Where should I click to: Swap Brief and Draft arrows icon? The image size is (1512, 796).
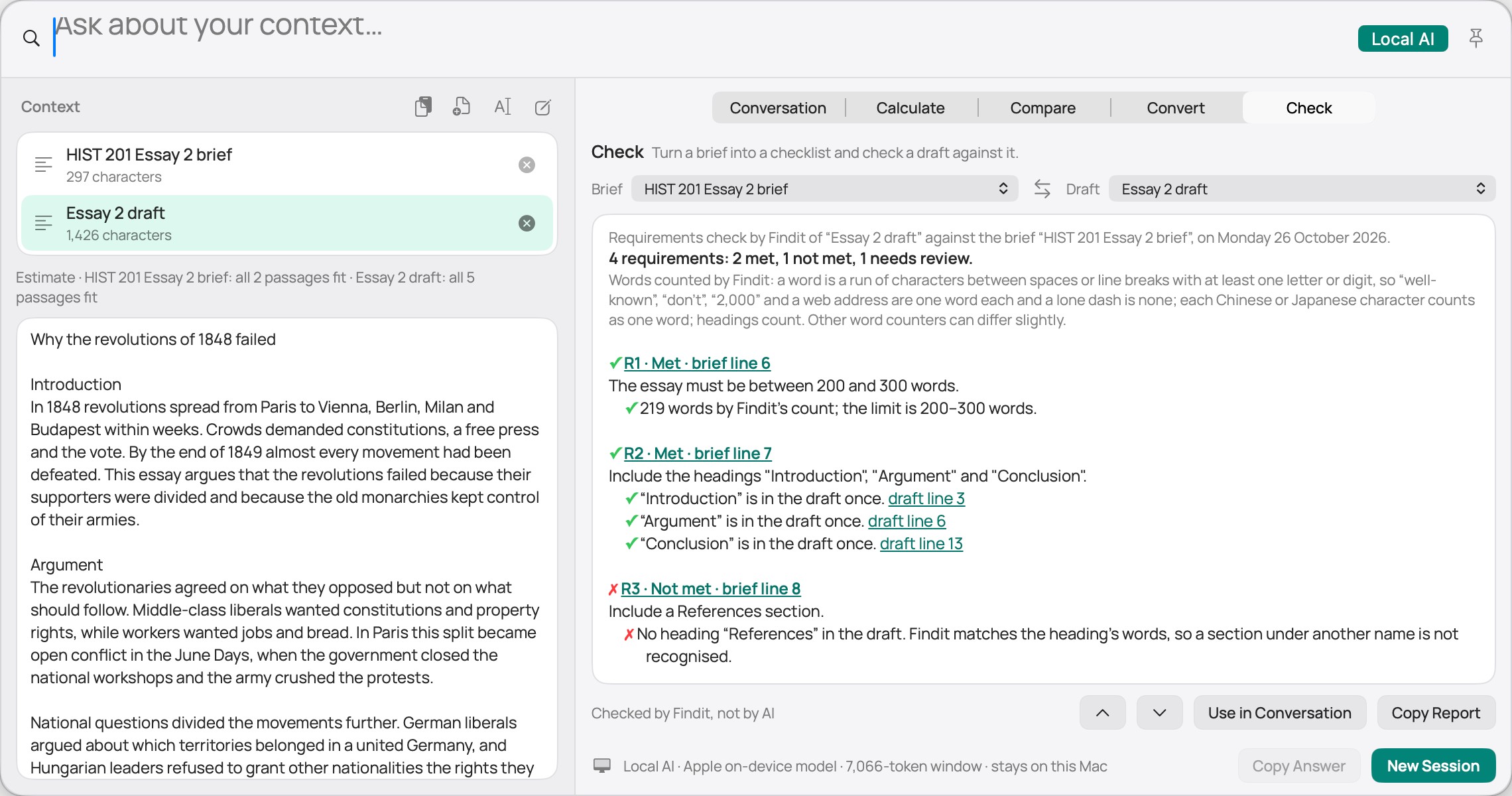[x=1042, y=189]
